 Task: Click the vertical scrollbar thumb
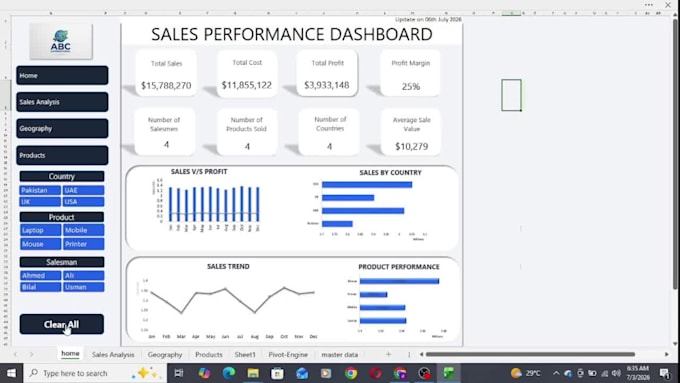(x=675, y=154)
